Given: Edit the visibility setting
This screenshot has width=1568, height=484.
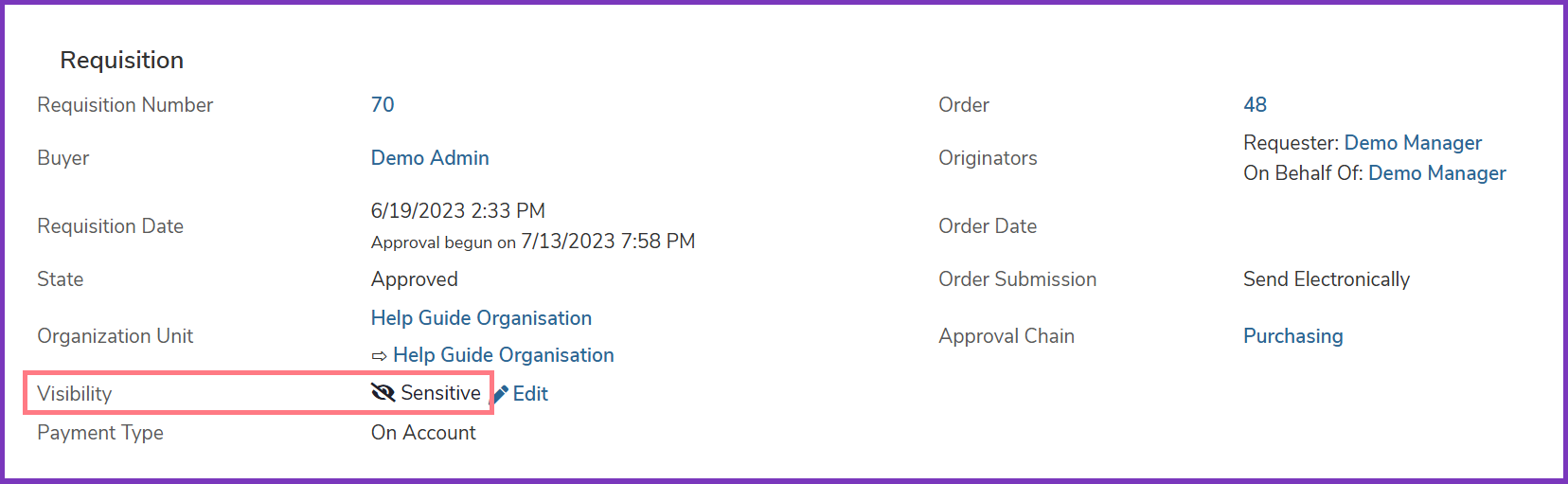Looking at the screenshot, I should coord(530,394).
